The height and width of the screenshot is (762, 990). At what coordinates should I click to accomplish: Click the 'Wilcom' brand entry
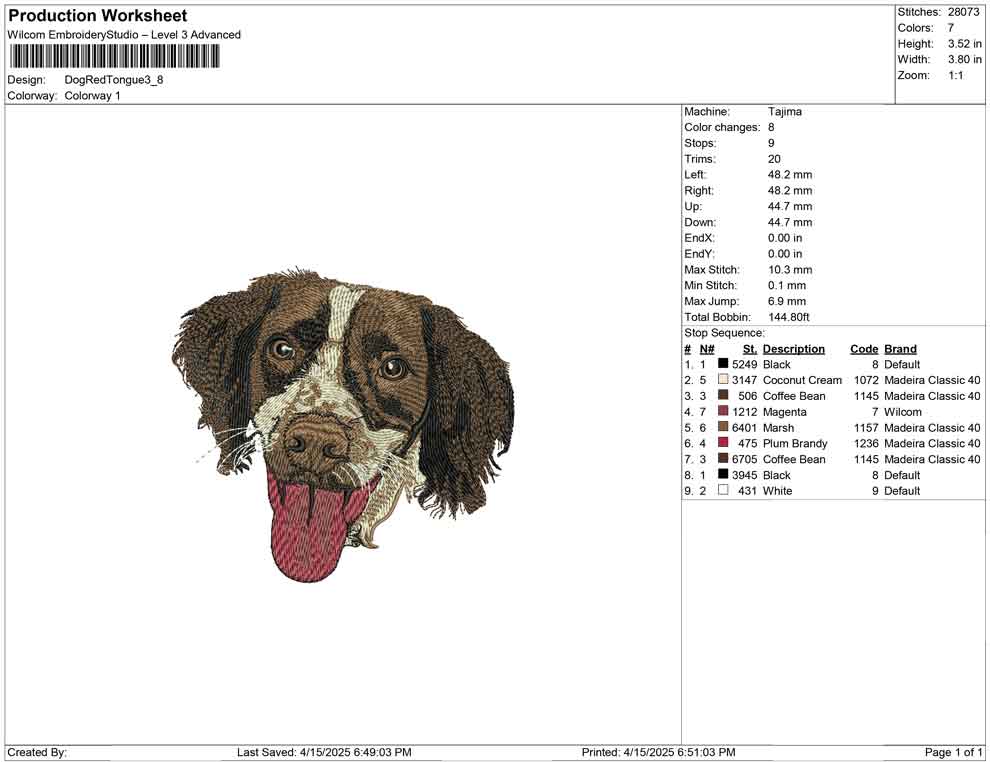(x=902, y=412)
